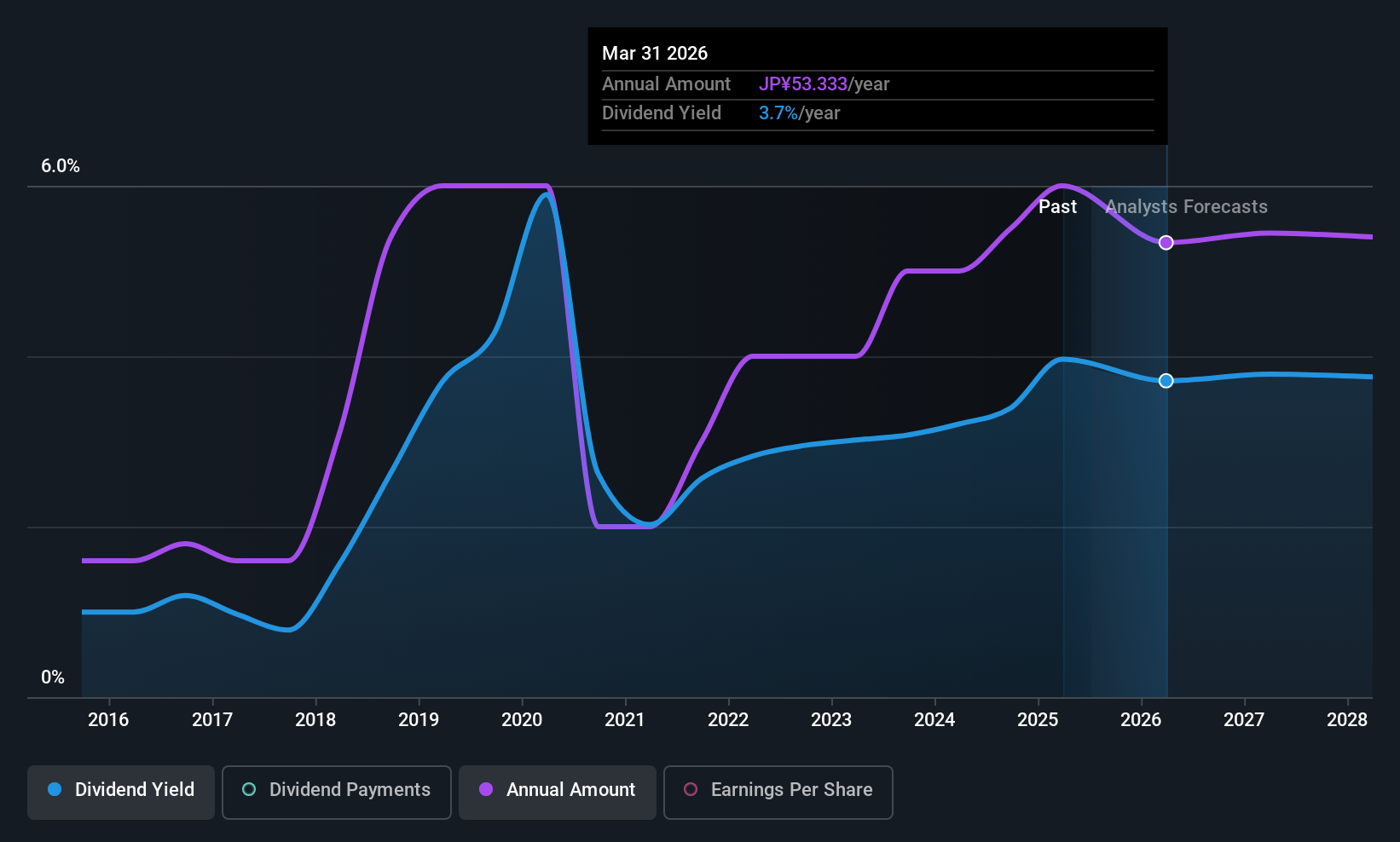
Task: Click the pink Earnings Per Share circle
Action: click(691, 789)
